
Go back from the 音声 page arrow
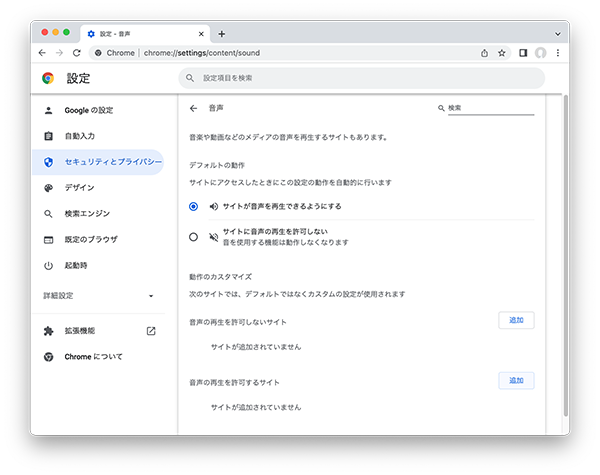point(194,108)
